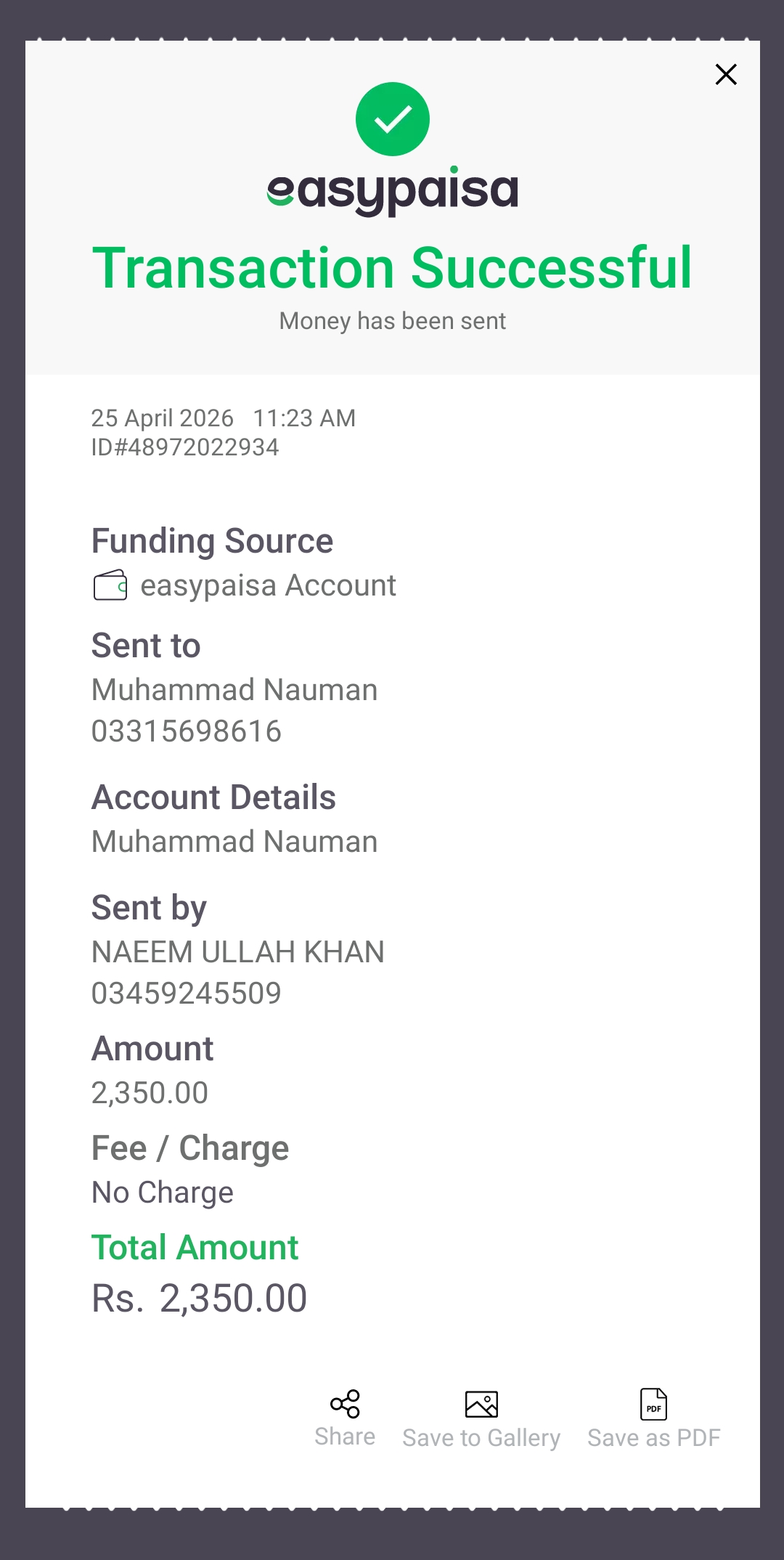Tap the No Charge fee text
Screen dimensions: 784x1560
pos(163,1193)
